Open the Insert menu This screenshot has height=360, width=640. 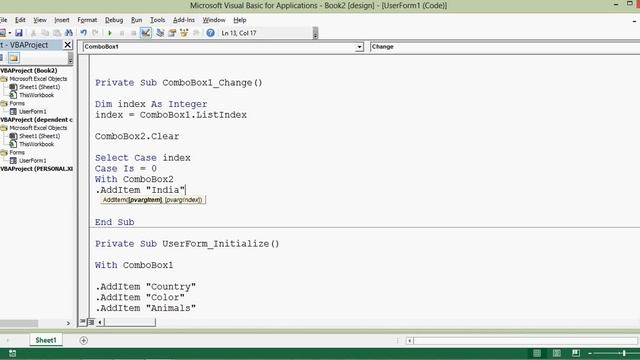(62, 20)
